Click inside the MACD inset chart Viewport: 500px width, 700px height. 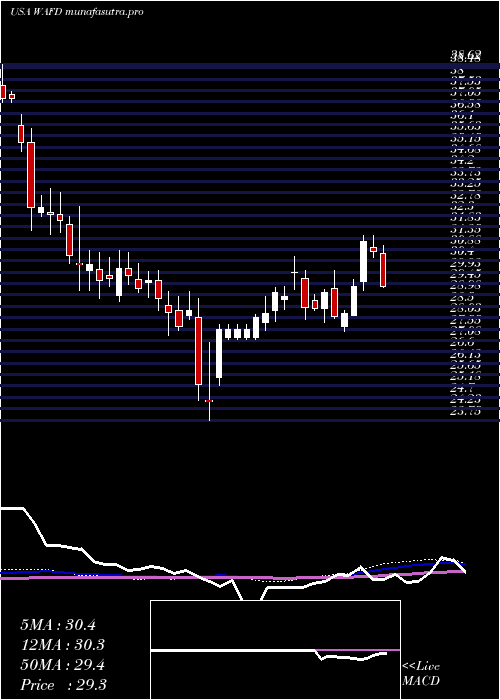pos(275,650)
